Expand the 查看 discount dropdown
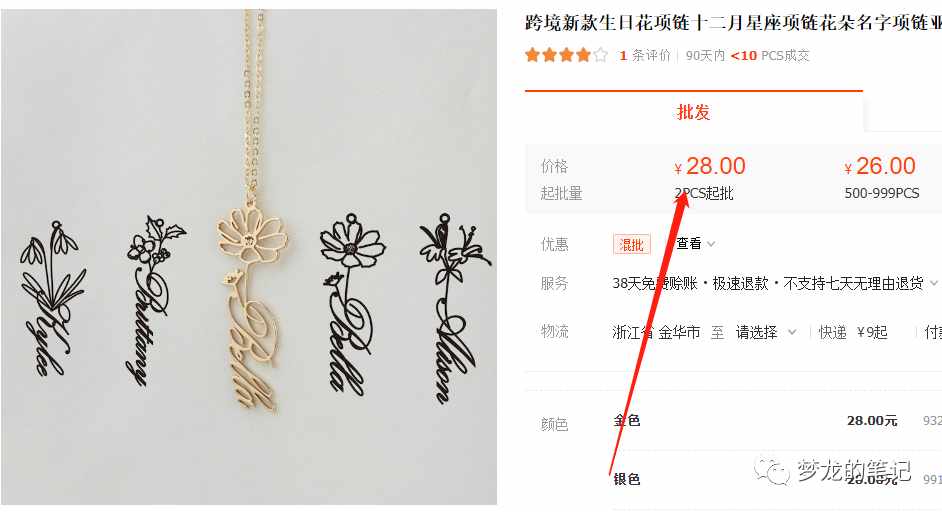The width and height of the screenshot is (942, 512). tap(695, 243)
